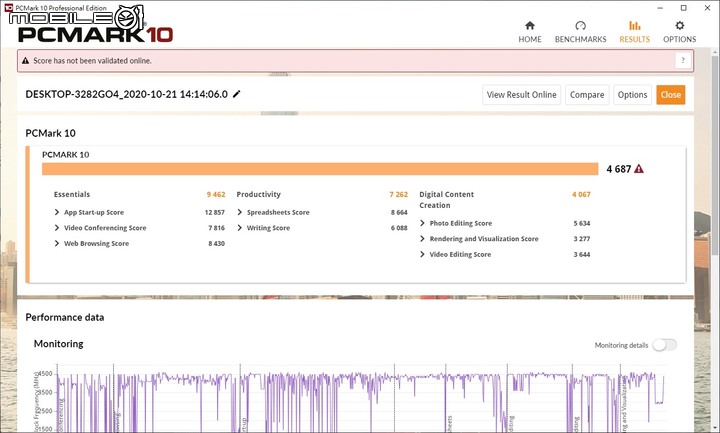Click 'Score has not been validated online' message
The image size is (720, 433).
pyautogui.click(x=92, y=61)
